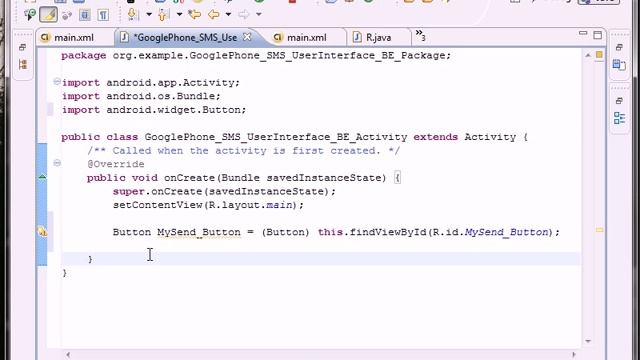Click toolbar icon with green dot beside highlighter
Viewport: 640px width, 360px height.
[30, 15]
